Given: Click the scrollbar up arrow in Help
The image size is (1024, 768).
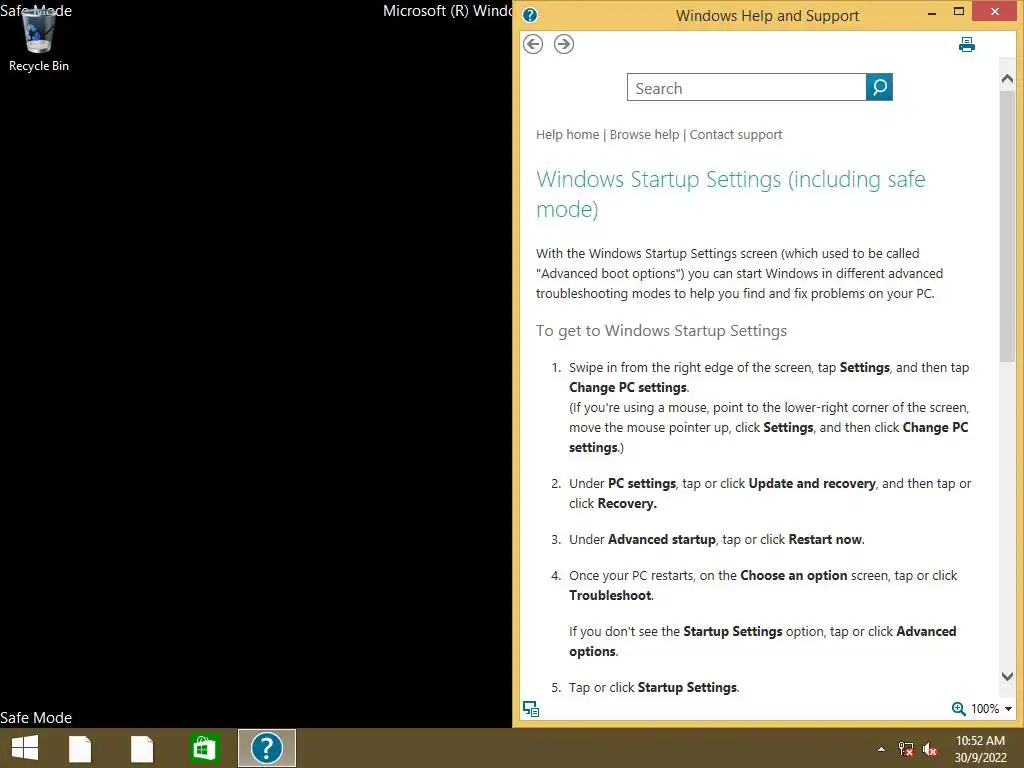Looking at the screenshot, I should [x=1007, y=79].
